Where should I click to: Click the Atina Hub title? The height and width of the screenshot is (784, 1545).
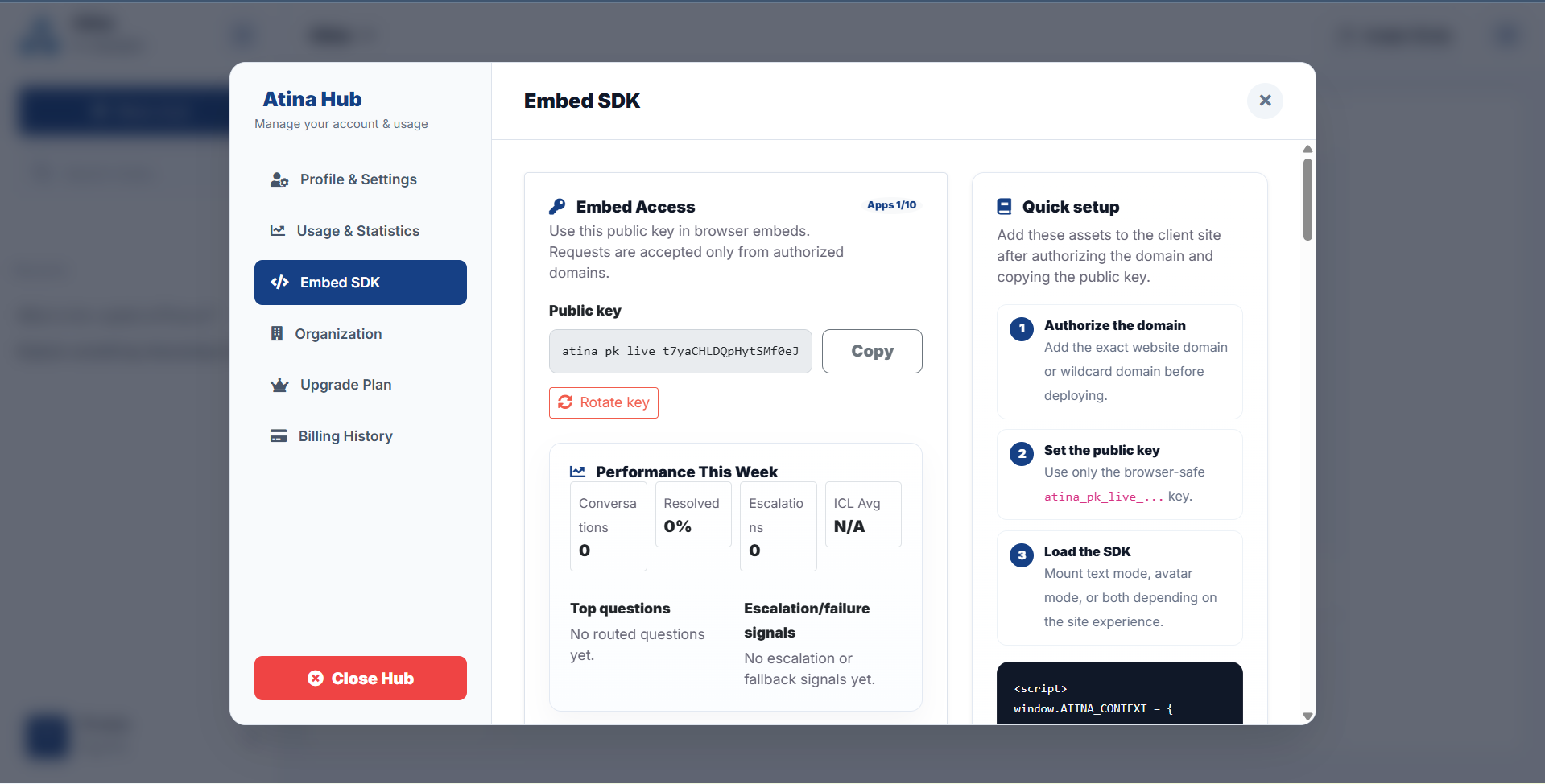[312, 99]
